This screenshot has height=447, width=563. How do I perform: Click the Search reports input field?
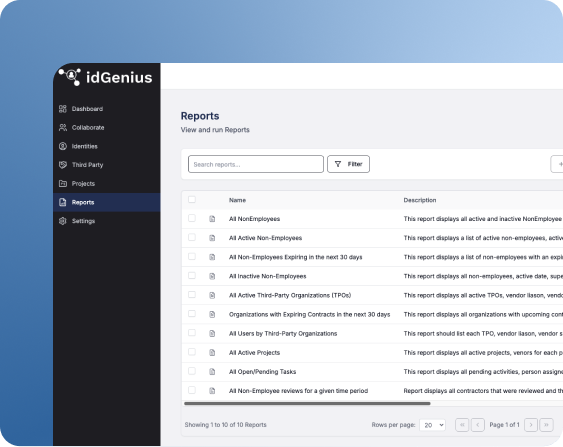256,164
